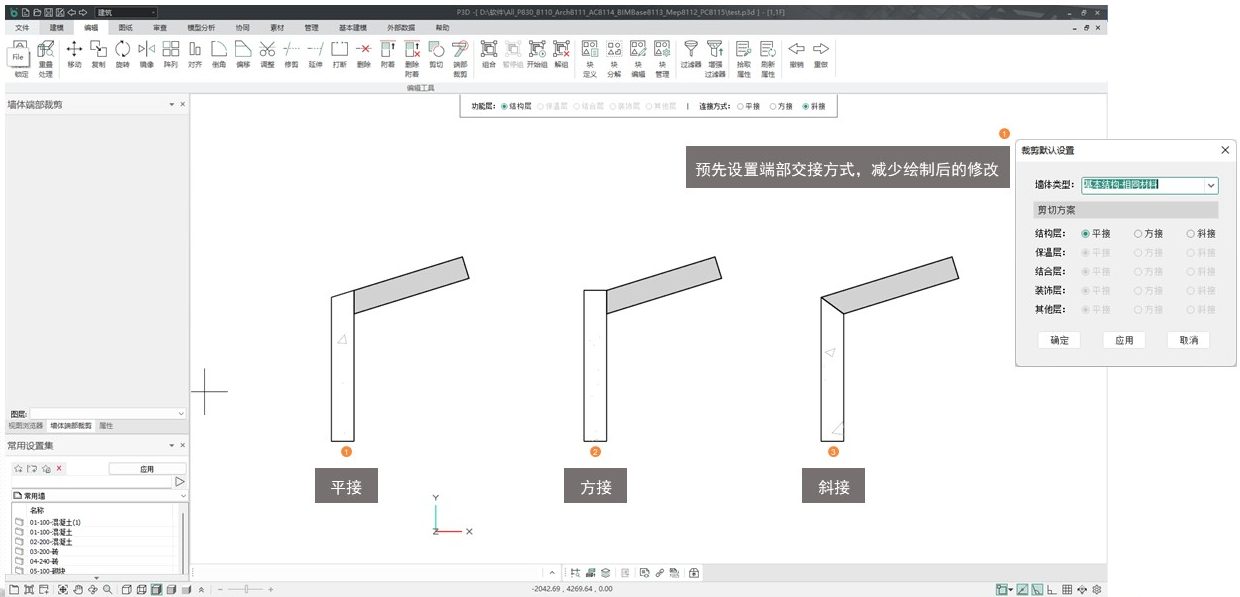Screen dimensions: 1240x597
Task: Select the 对齐 (align) tool
Action: [195, 55]
